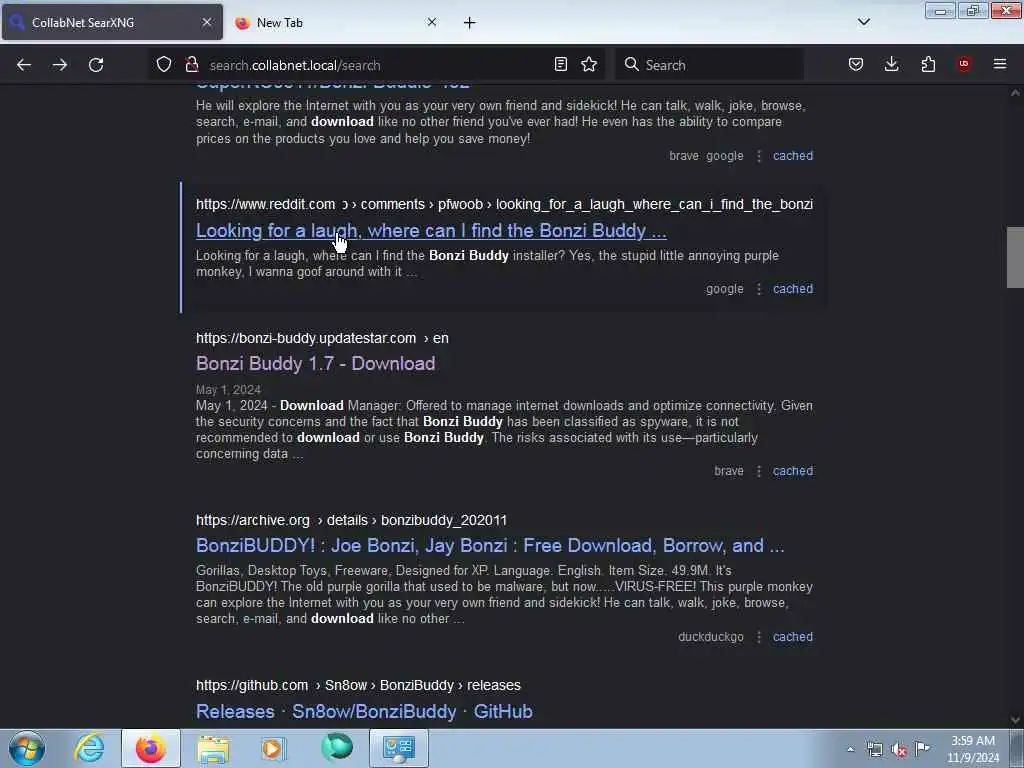Viewport: 1024px width, 768px height.
Task: Focus the toolbar Search box
Action: click(x=710, y=65)
